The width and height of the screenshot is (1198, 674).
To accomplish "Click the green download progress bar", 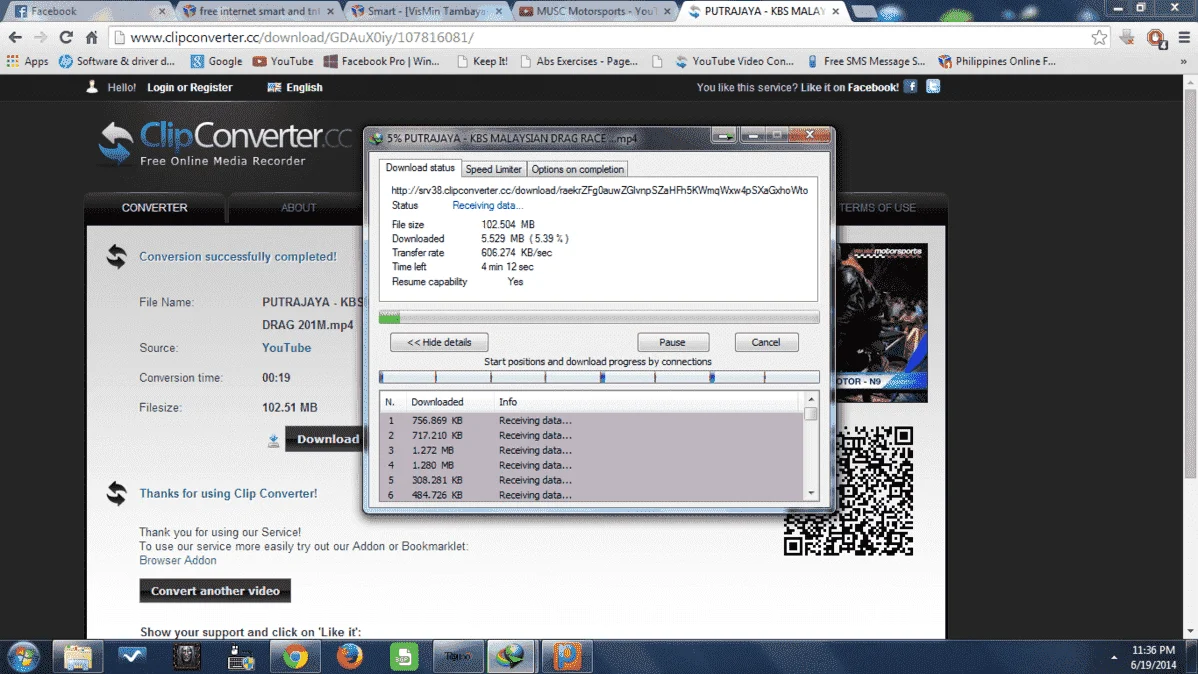I will 599,317.
